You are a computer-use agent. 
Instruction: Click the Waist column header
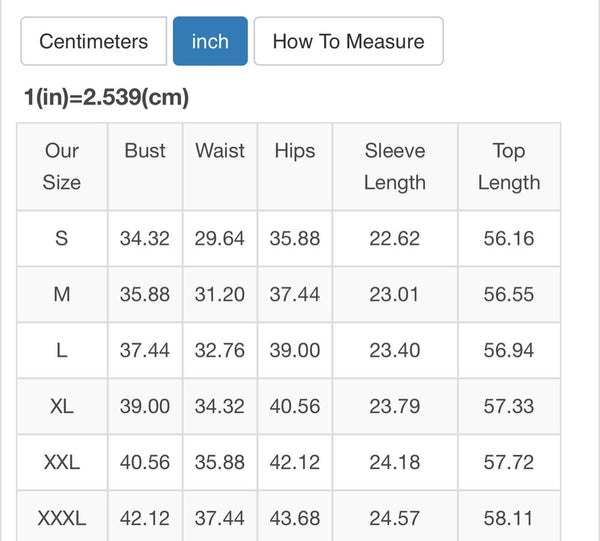pos(220,151)
